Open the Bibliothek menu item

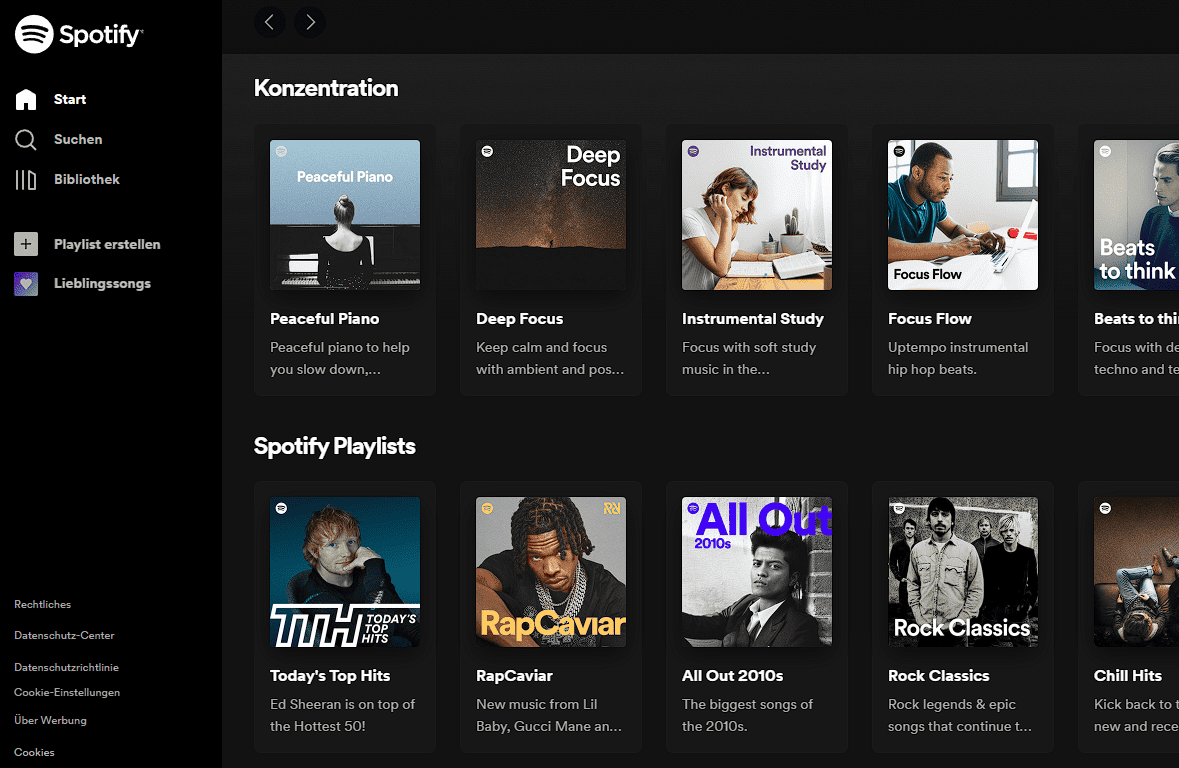point(86,179)
